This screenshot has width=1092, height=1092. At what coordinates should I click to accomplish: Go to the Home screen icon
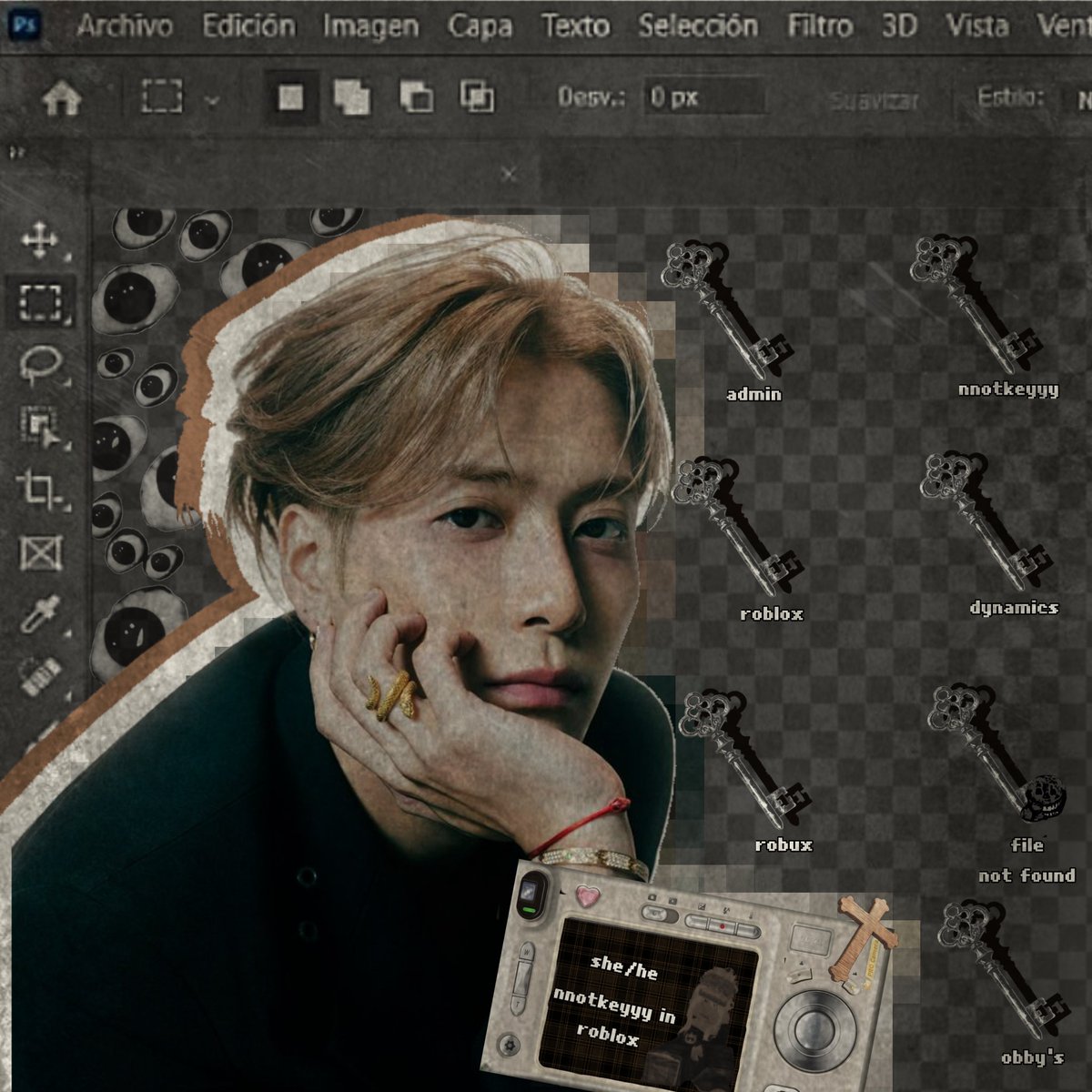62,98
